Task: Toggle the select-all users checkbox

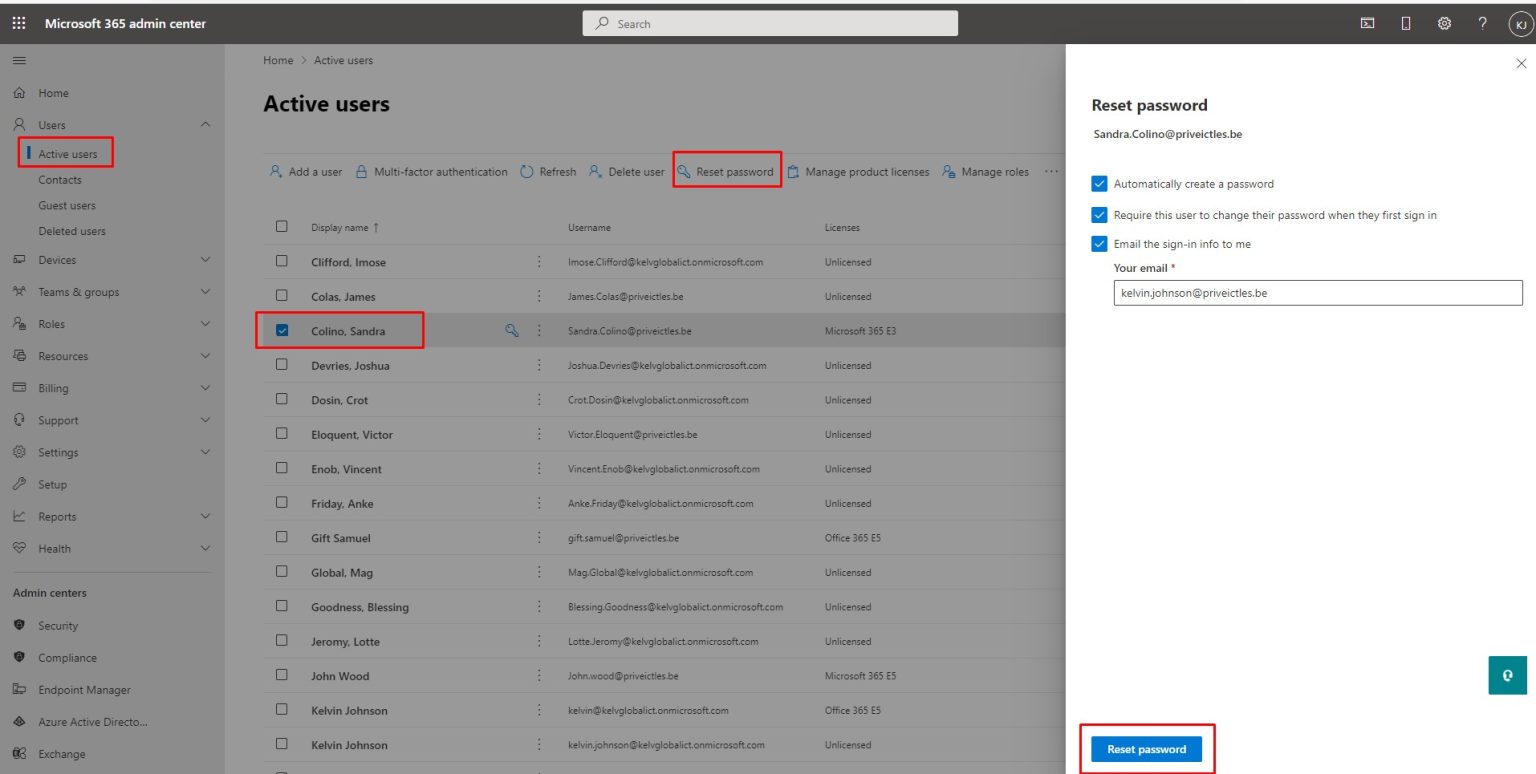Action: (x=282, y=226)
